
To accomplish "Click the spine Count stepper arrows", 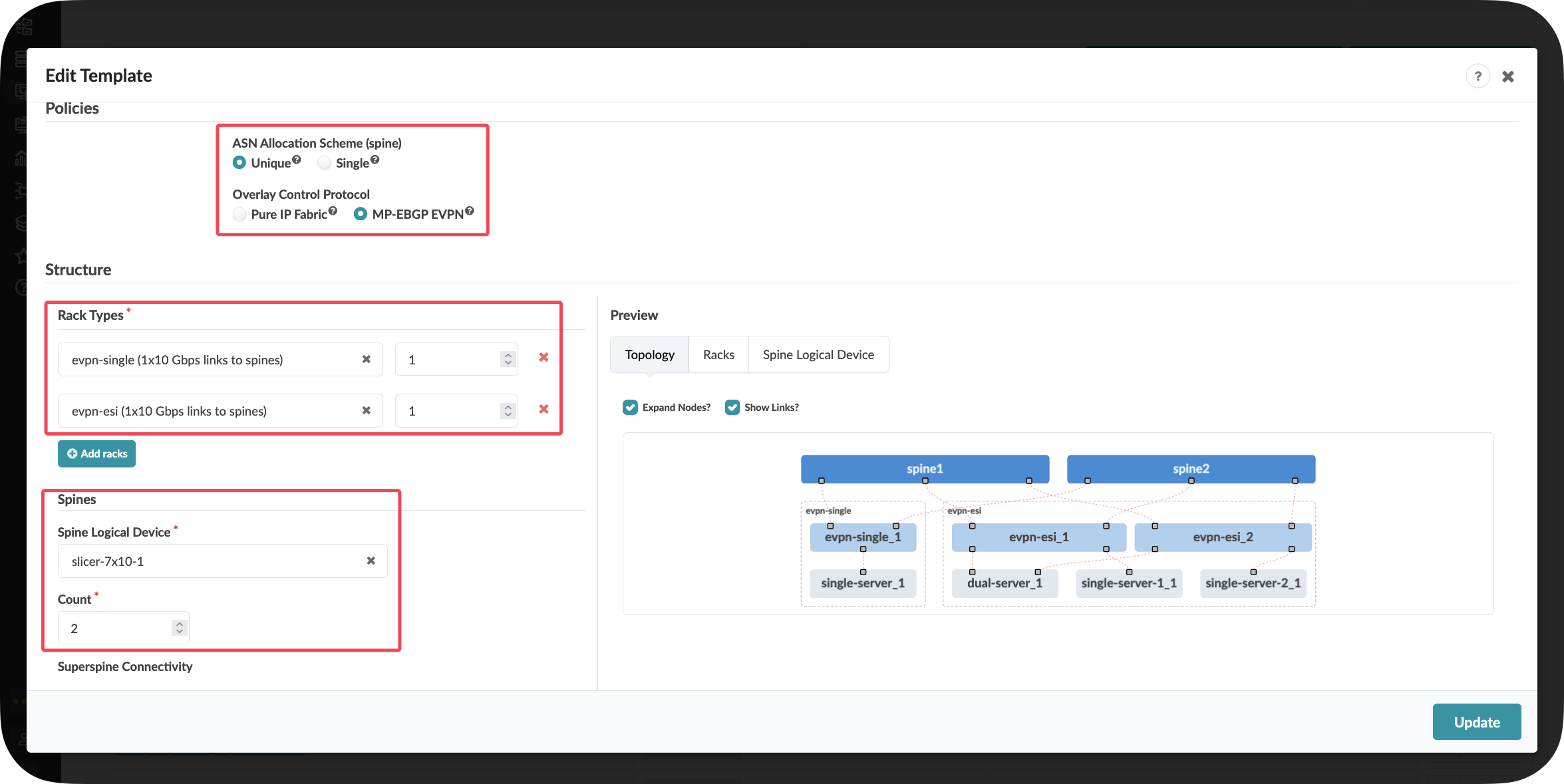I will point(179,628).
